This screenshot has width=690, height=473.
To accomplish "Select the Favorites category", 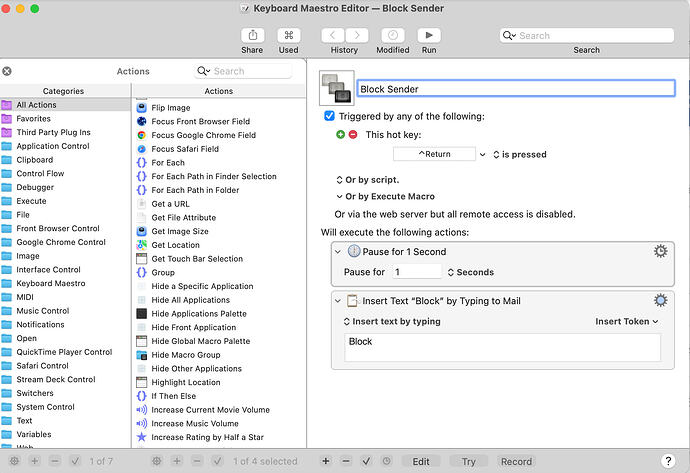I will pos(65,118).
